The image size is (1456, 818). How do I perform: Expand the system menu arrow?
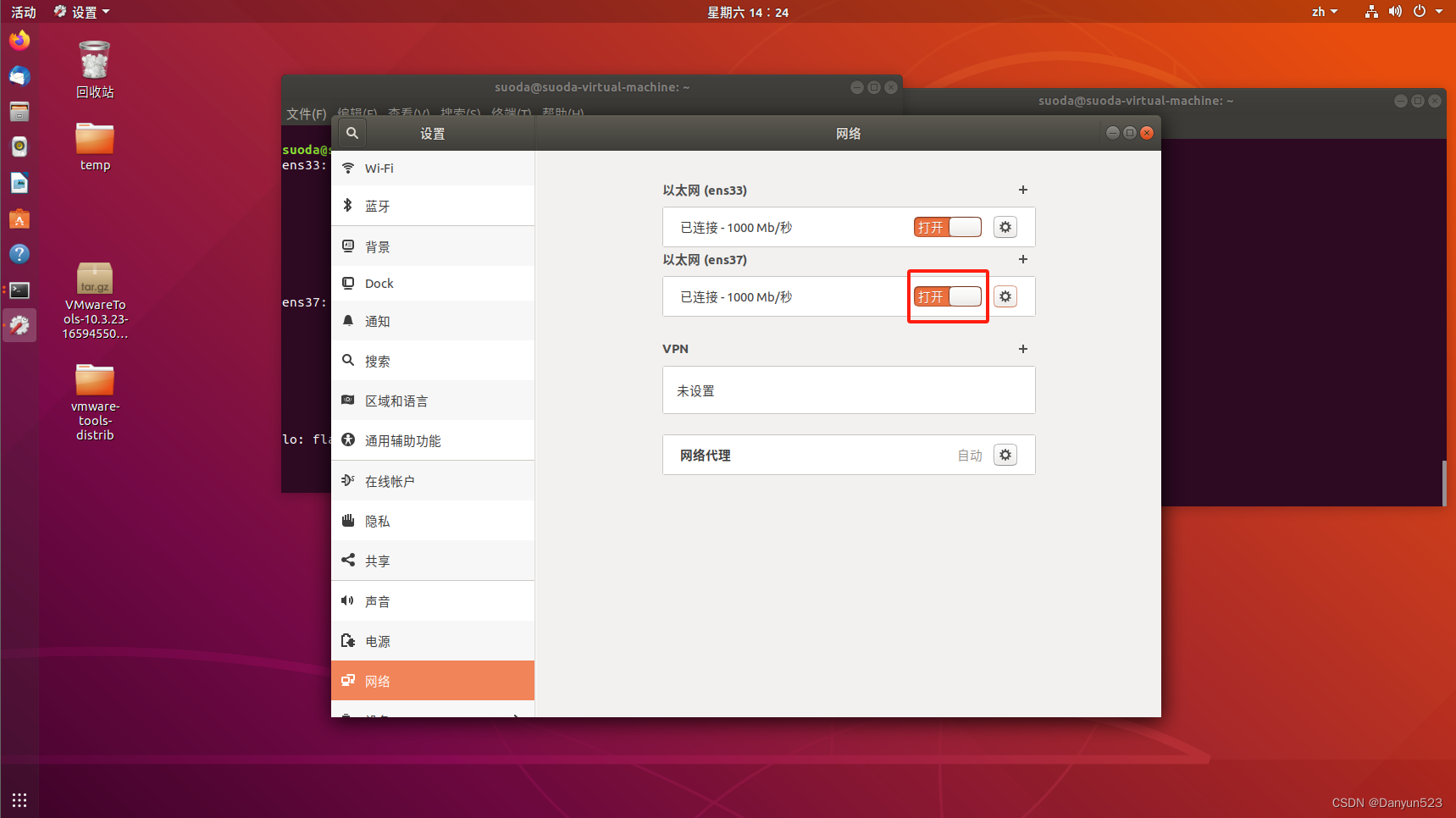click(1439, 12)
